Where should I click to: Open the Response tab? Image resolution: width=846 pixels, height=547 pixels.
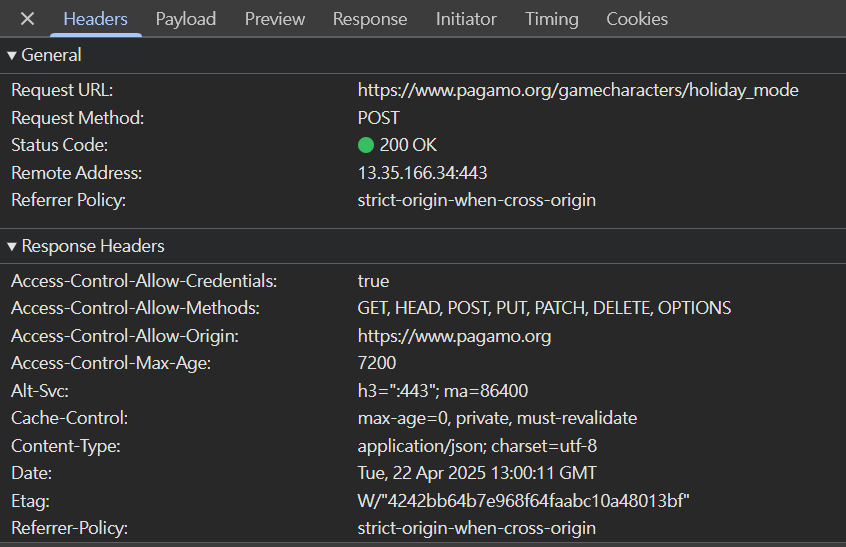pos(370,19)
